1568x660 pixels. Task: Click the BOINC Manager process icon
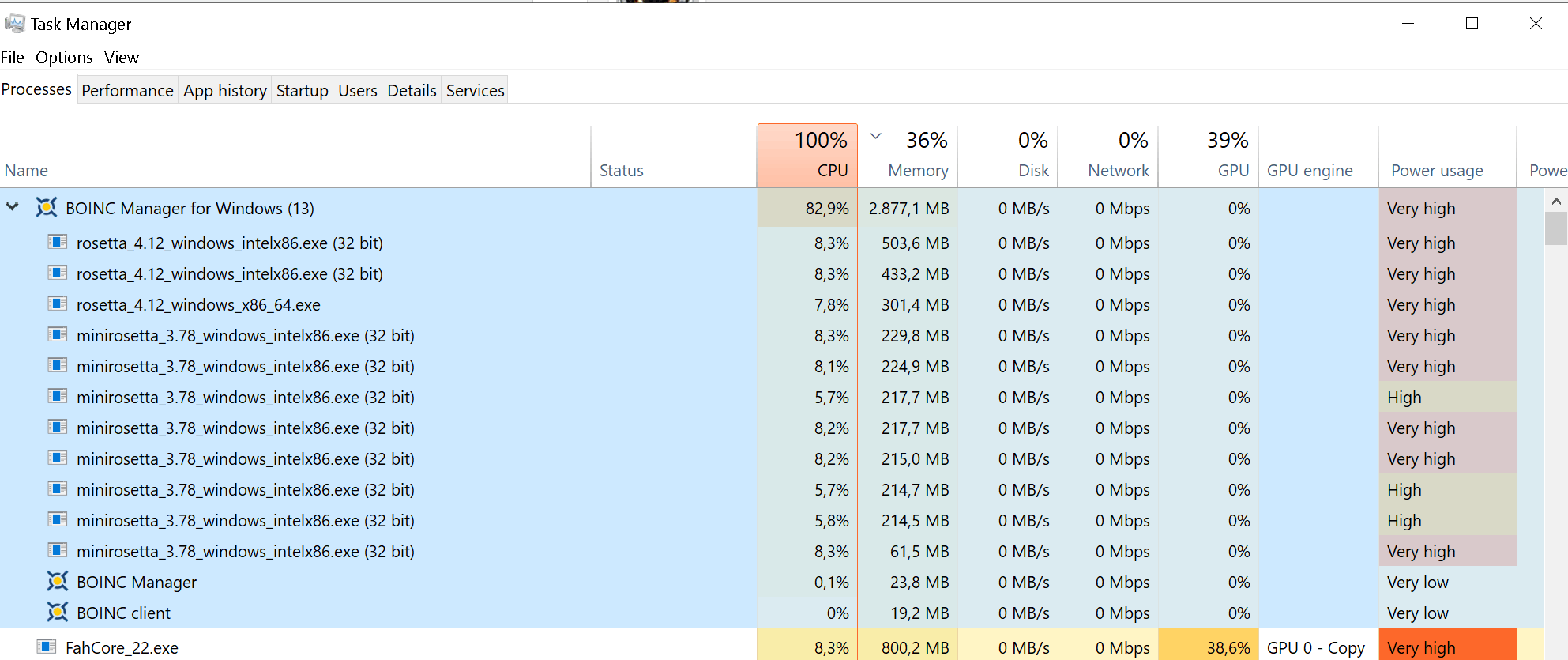point(57,582)
